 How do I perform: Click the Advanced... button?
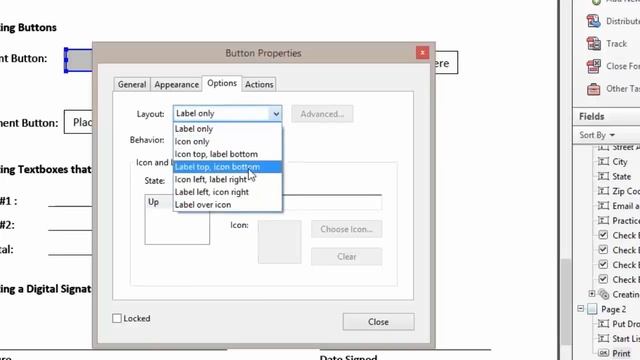[x=322, y=114]
